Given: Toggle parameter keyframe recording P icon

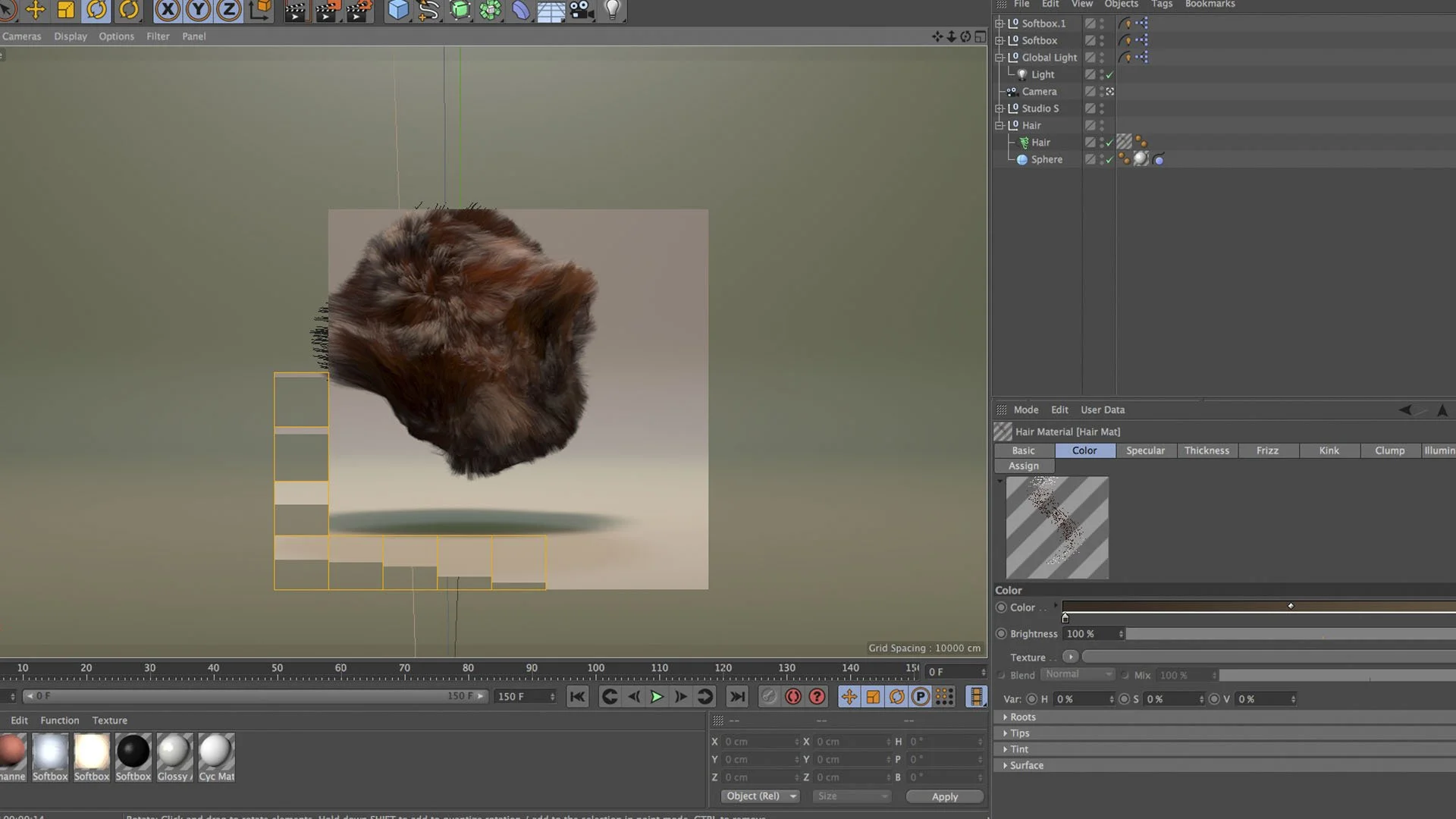Looking at the screenshot, I should point(921,696).
